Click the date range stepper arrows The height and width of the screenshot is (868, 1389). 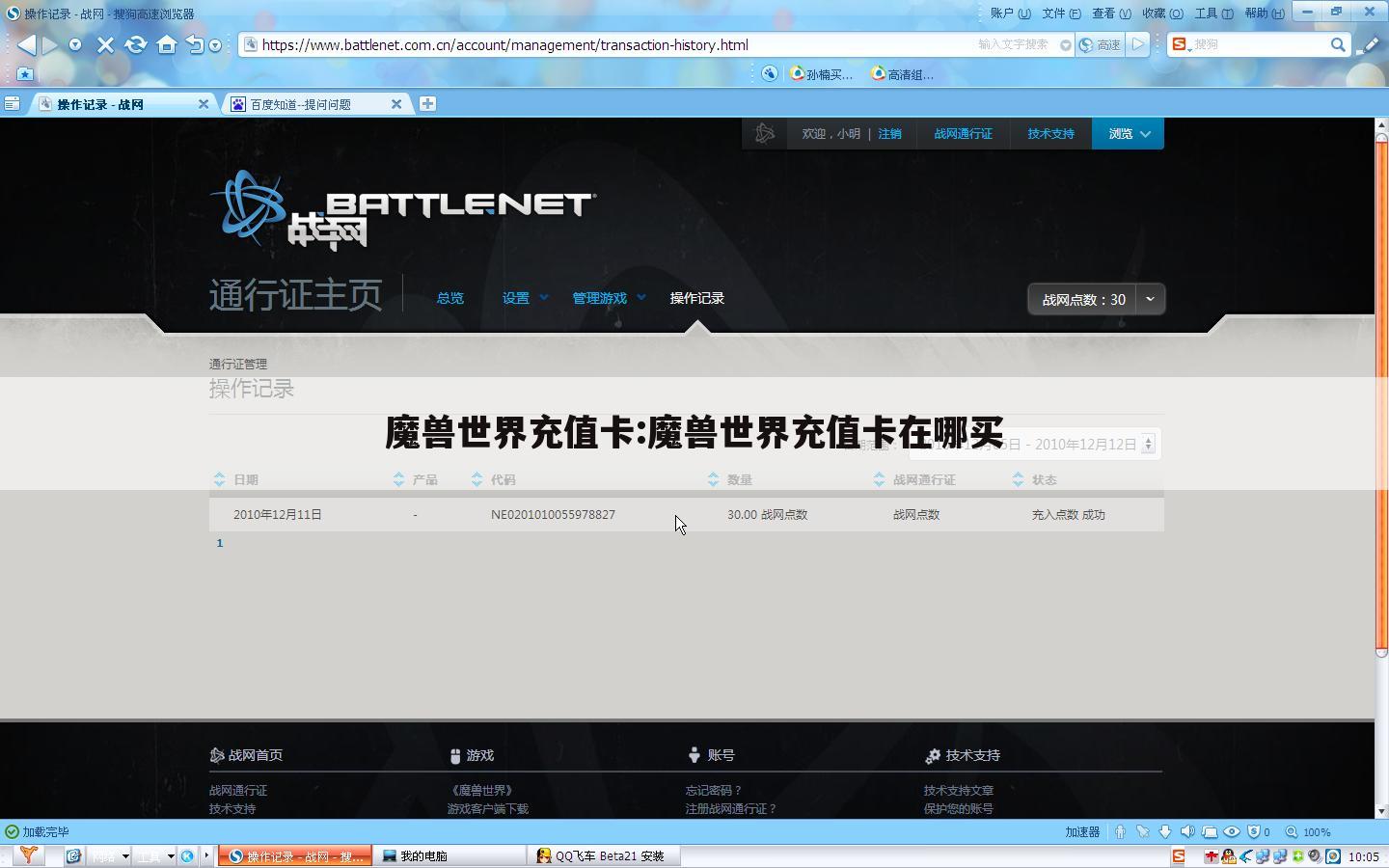point(1148,444)
